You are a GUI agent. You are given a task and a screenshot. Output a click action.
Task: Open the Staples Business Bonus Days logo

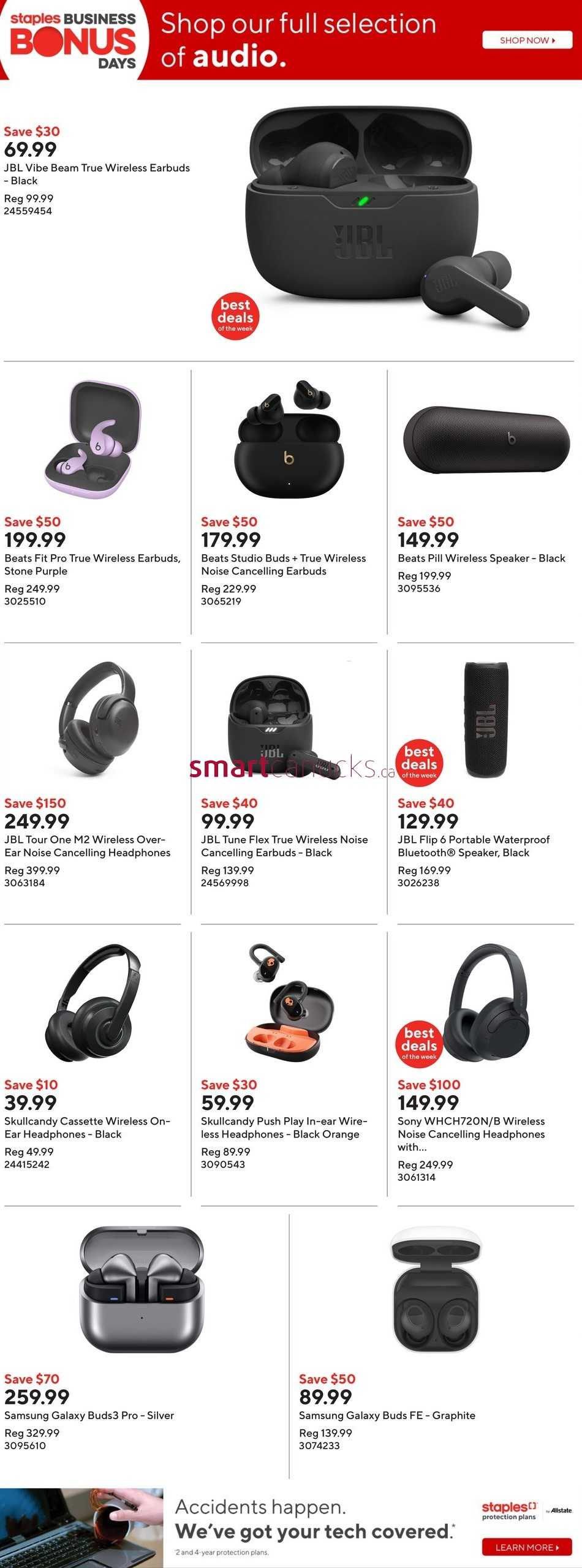click(x=73, y=40)
